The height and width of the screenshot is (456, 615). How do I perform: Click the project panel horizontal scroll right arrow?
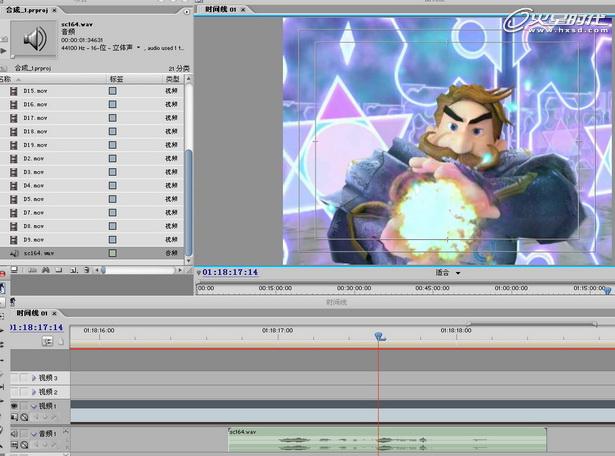(180, 270)
